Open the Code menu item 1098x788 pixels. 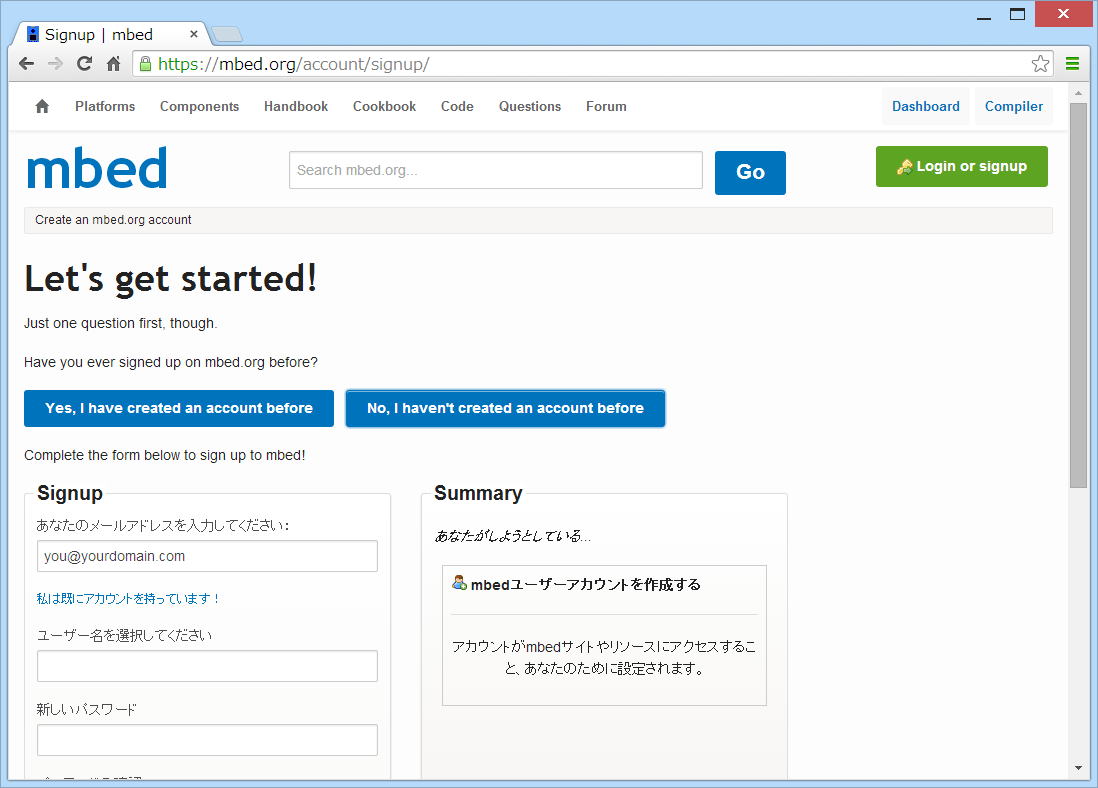pos(457,106)
